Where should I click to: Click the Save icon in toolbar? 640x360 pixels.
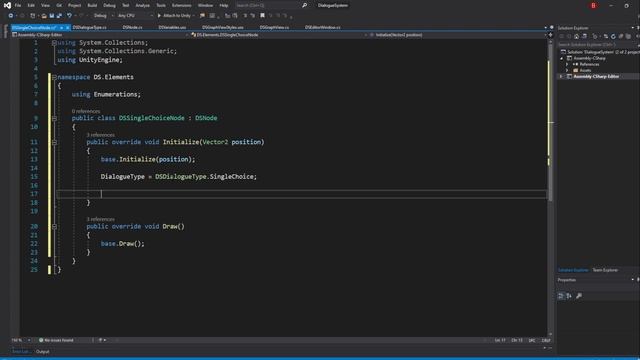(x=52, y=16)
